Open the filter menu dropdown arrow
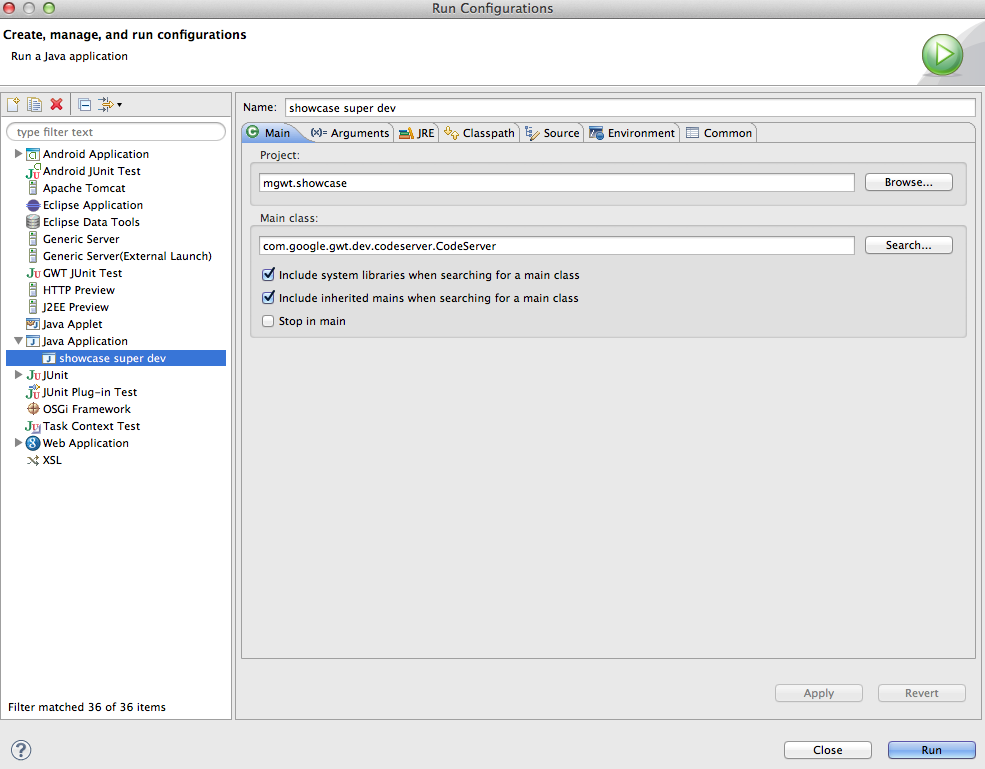 click(119, 105)
